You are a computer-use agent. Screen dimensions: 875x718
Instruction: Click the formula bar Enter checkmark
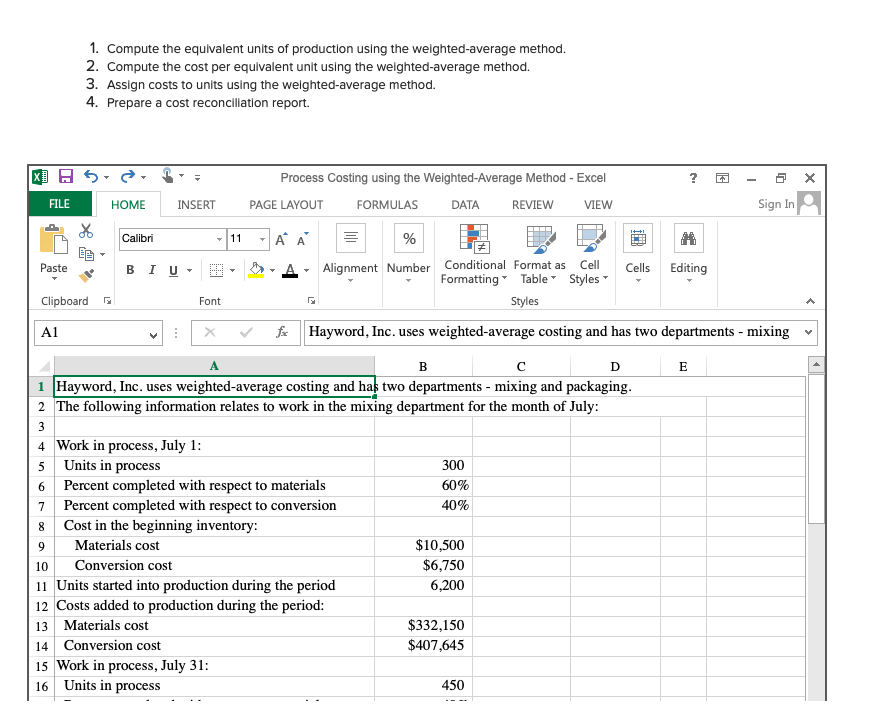(246, 333)
